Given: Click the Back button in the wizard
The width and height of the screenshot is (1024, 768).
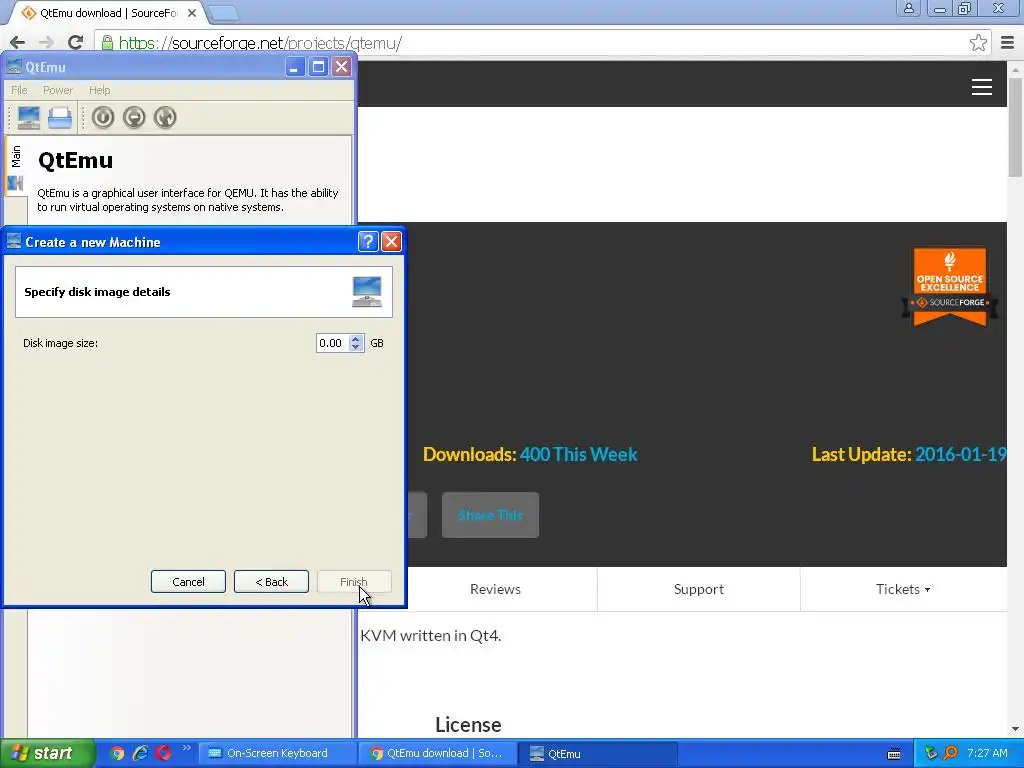Looking at the screenshot, I should click(271, 582).
